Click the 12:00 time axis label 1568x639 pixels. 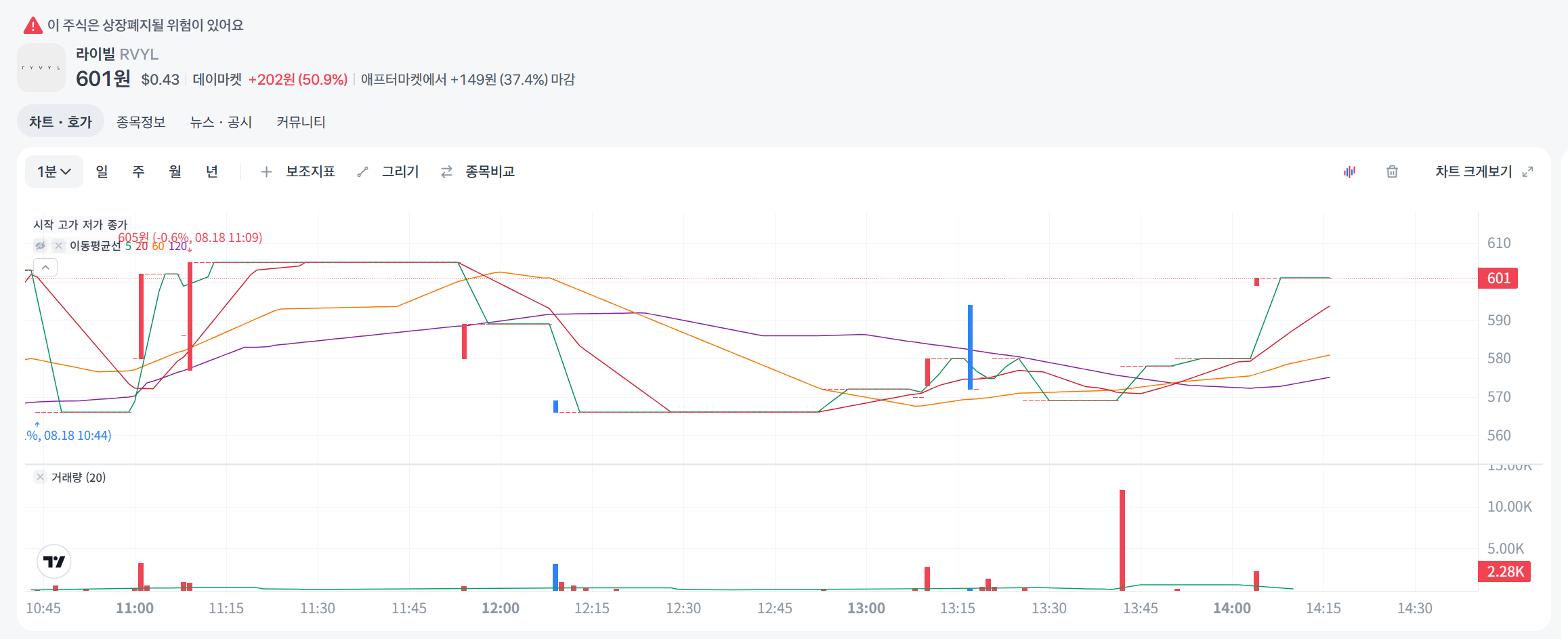tap(501, 608)
